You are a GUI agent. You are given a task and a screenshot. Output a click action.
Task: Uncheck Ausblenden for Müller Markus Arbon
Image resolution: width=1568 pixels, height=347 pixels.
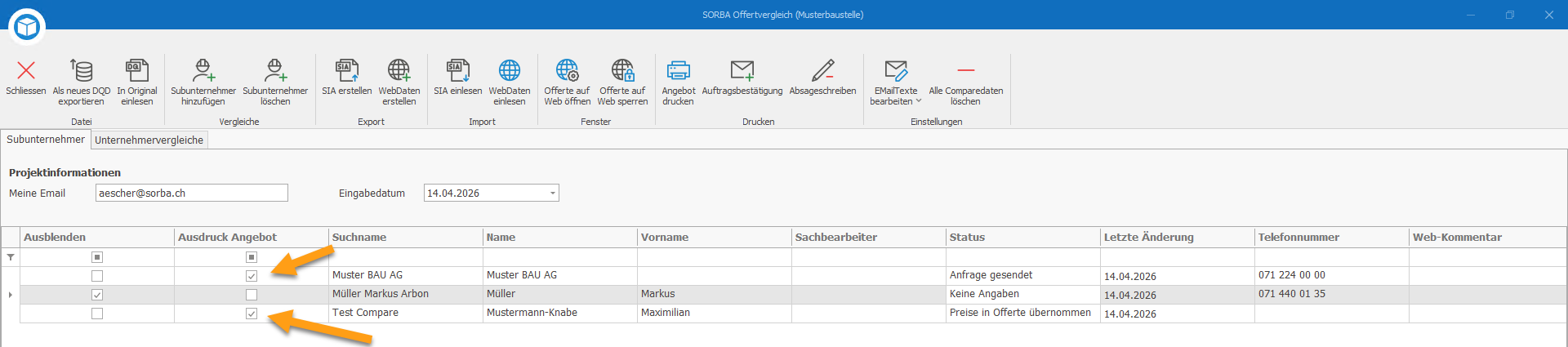tap(97, 295)
